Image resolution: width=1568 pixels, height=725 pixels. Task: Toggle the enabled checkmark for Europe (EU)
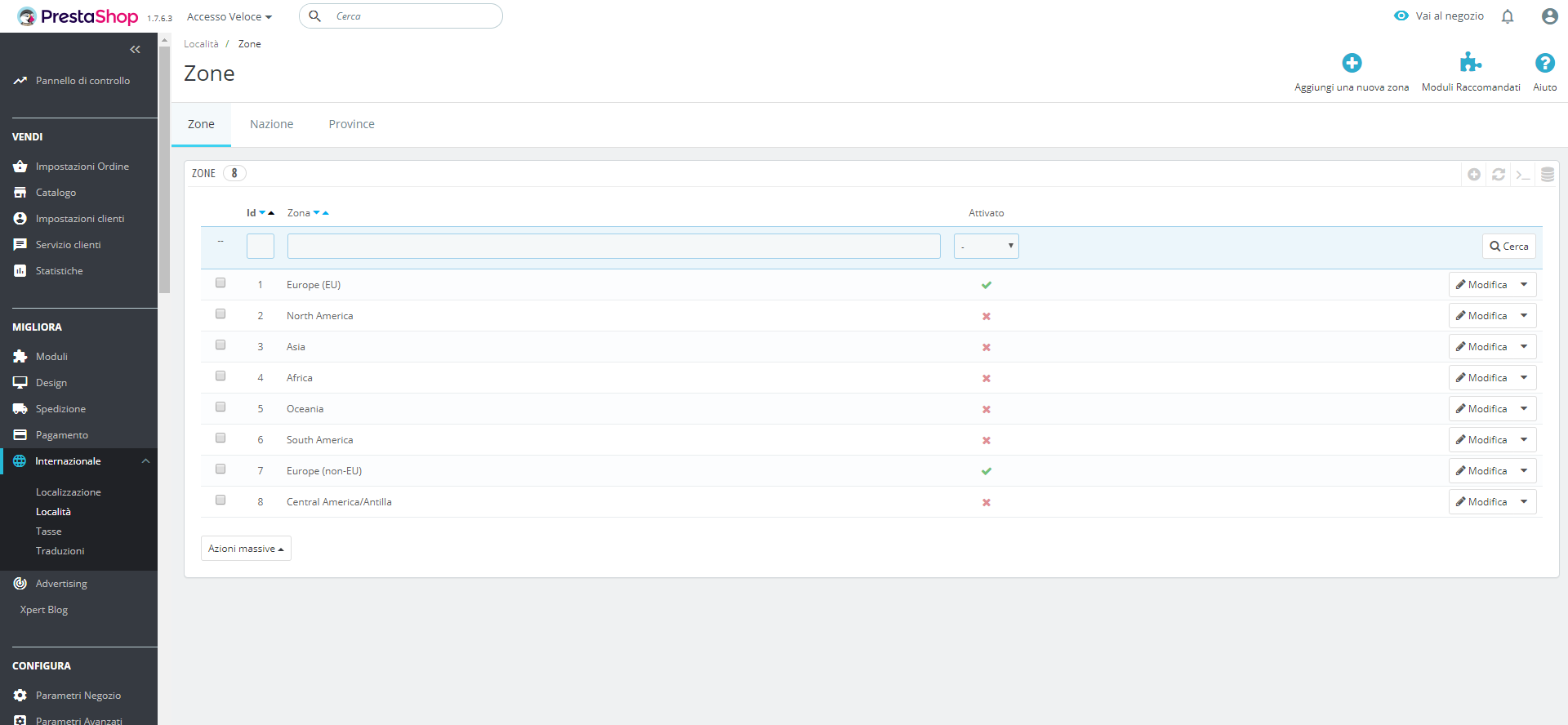[x=987, y=285]
